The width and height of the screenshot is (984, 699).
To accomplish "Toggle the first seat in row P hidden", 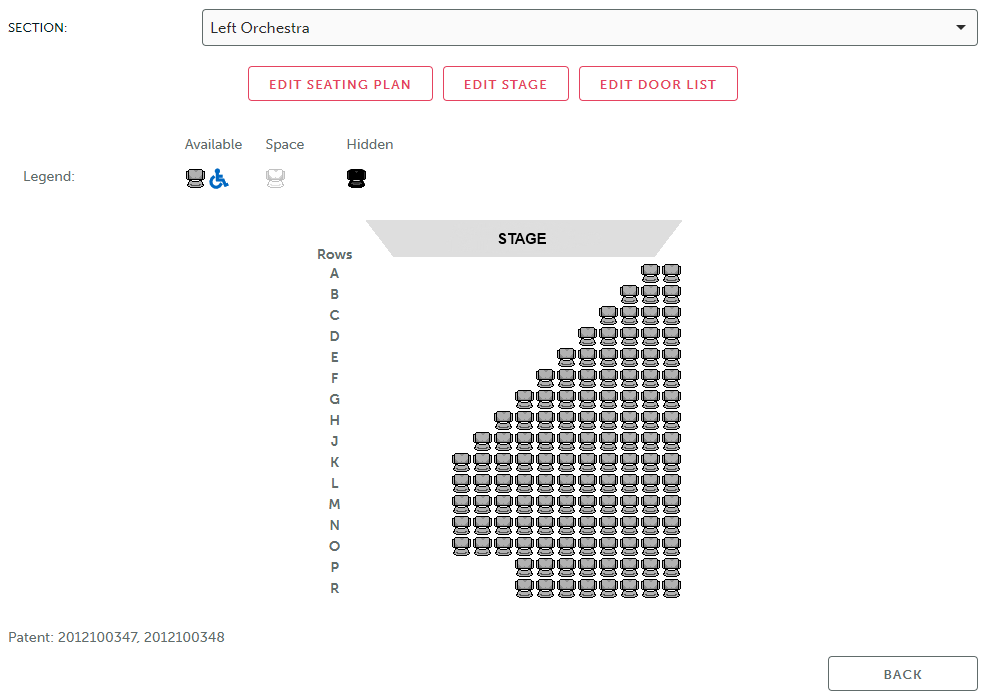I will pos(524,567).
